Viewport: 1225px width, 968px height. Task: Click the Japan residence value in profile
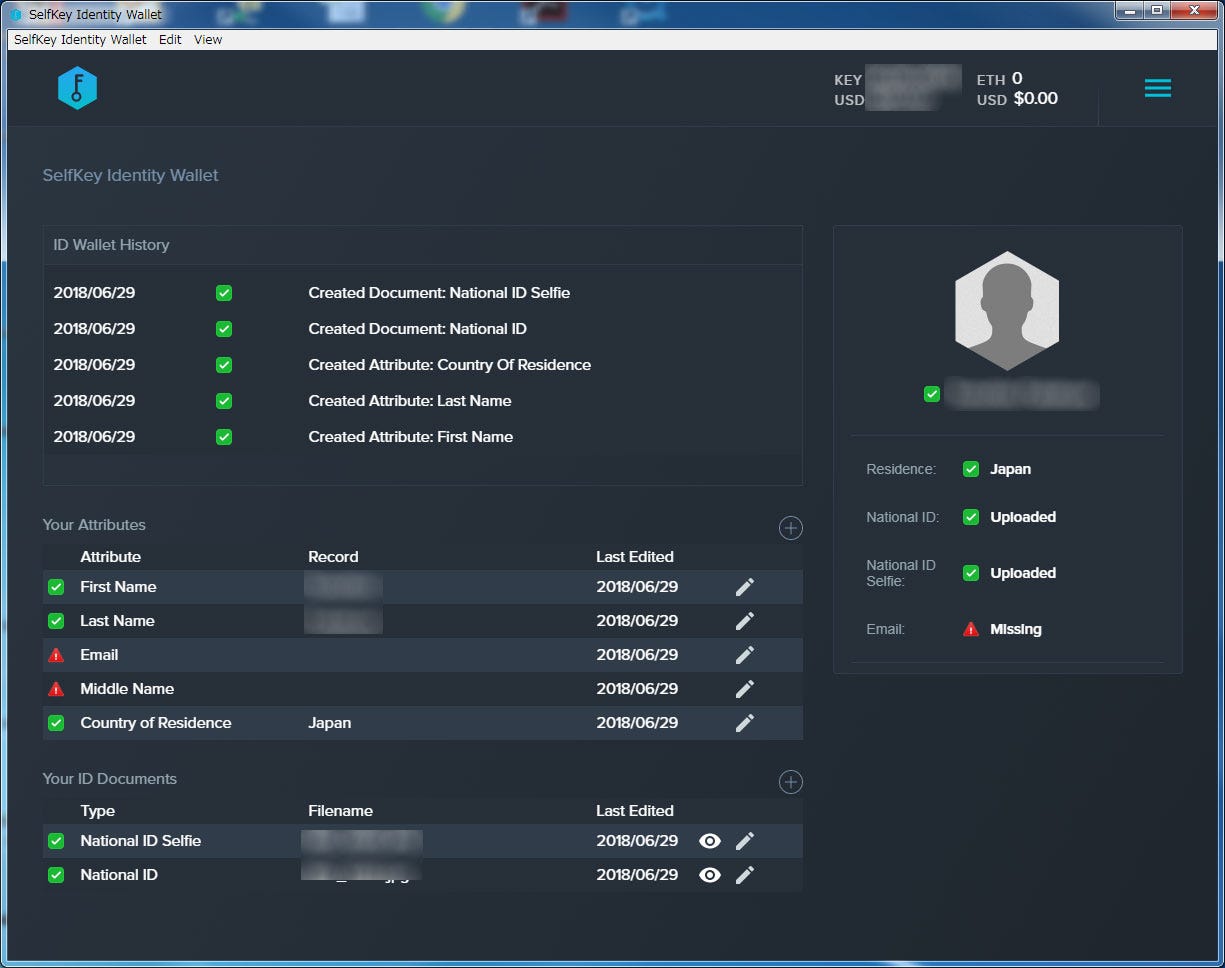pyautogui.click(x=1010, y=469)
